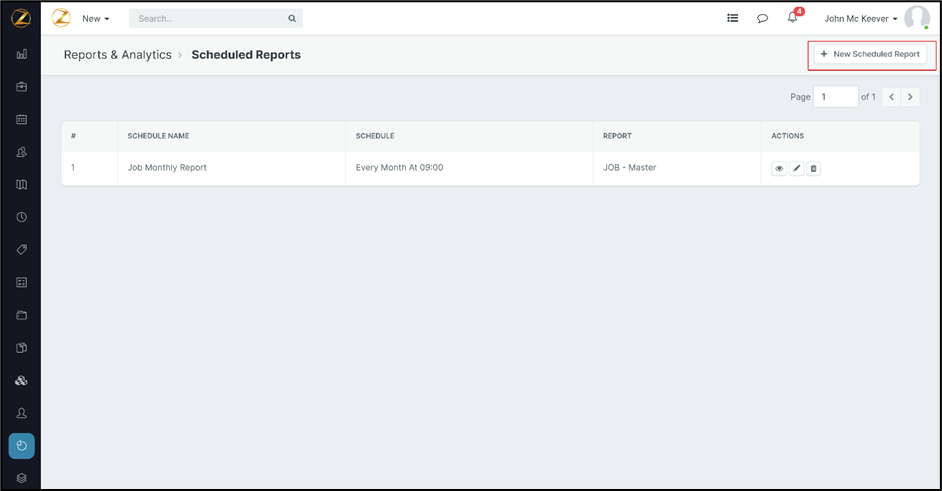The height and width of the screenshot is (491, 942).
Task: Open the chat messages bubble icon
Action: (762, 19)
